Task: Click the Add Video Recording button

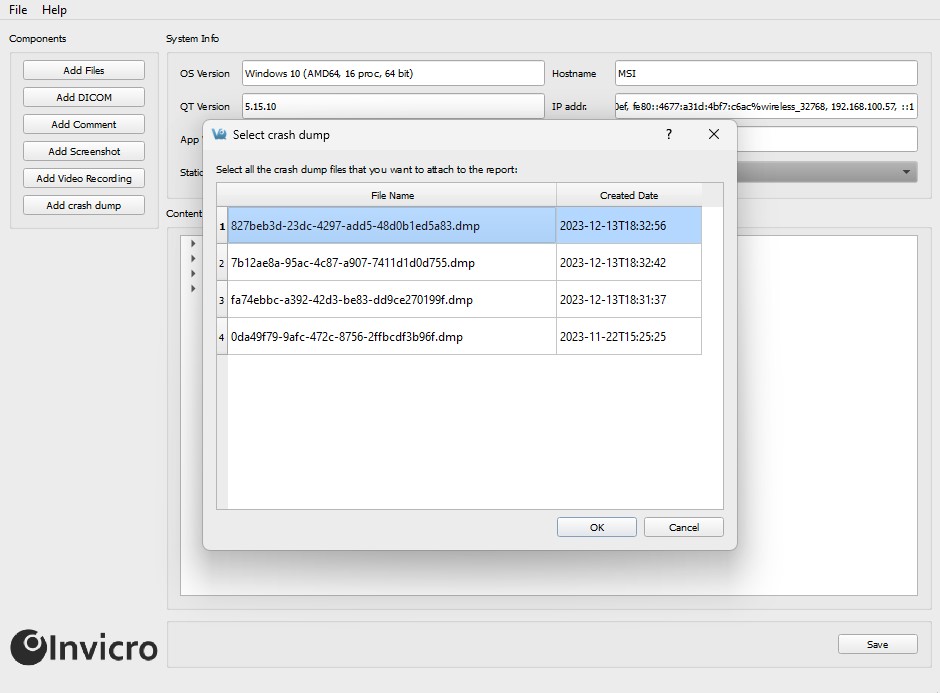Action: click(x=84, y=178)
